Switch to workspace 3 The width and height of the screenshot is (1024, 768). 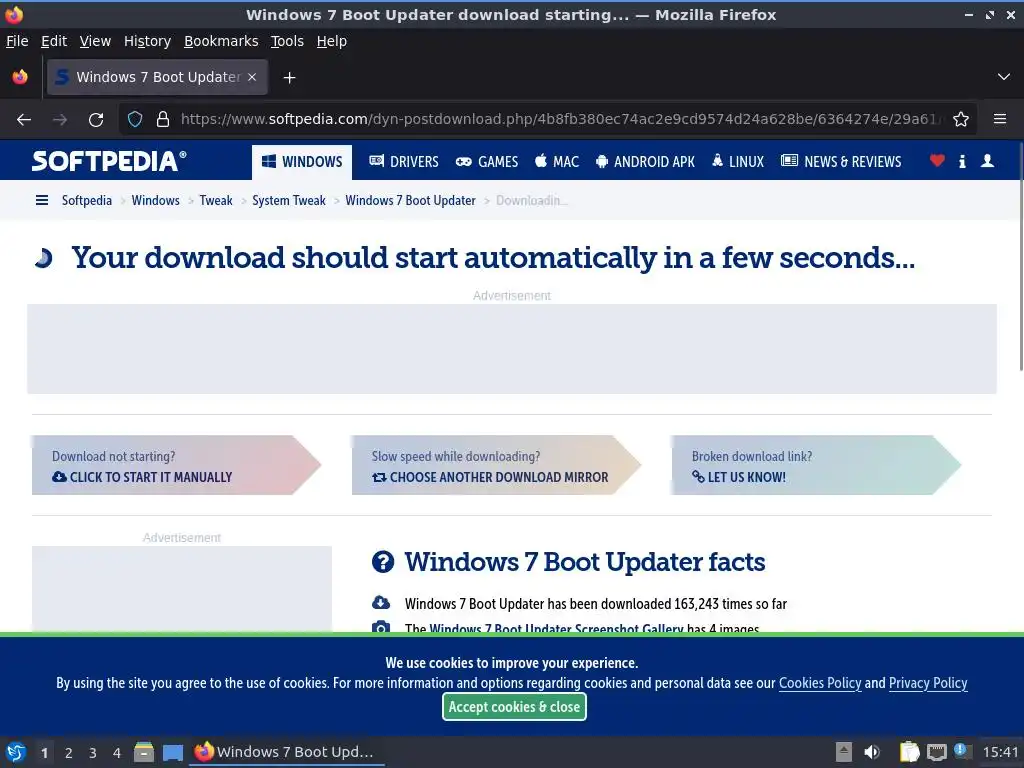[93, 753]
